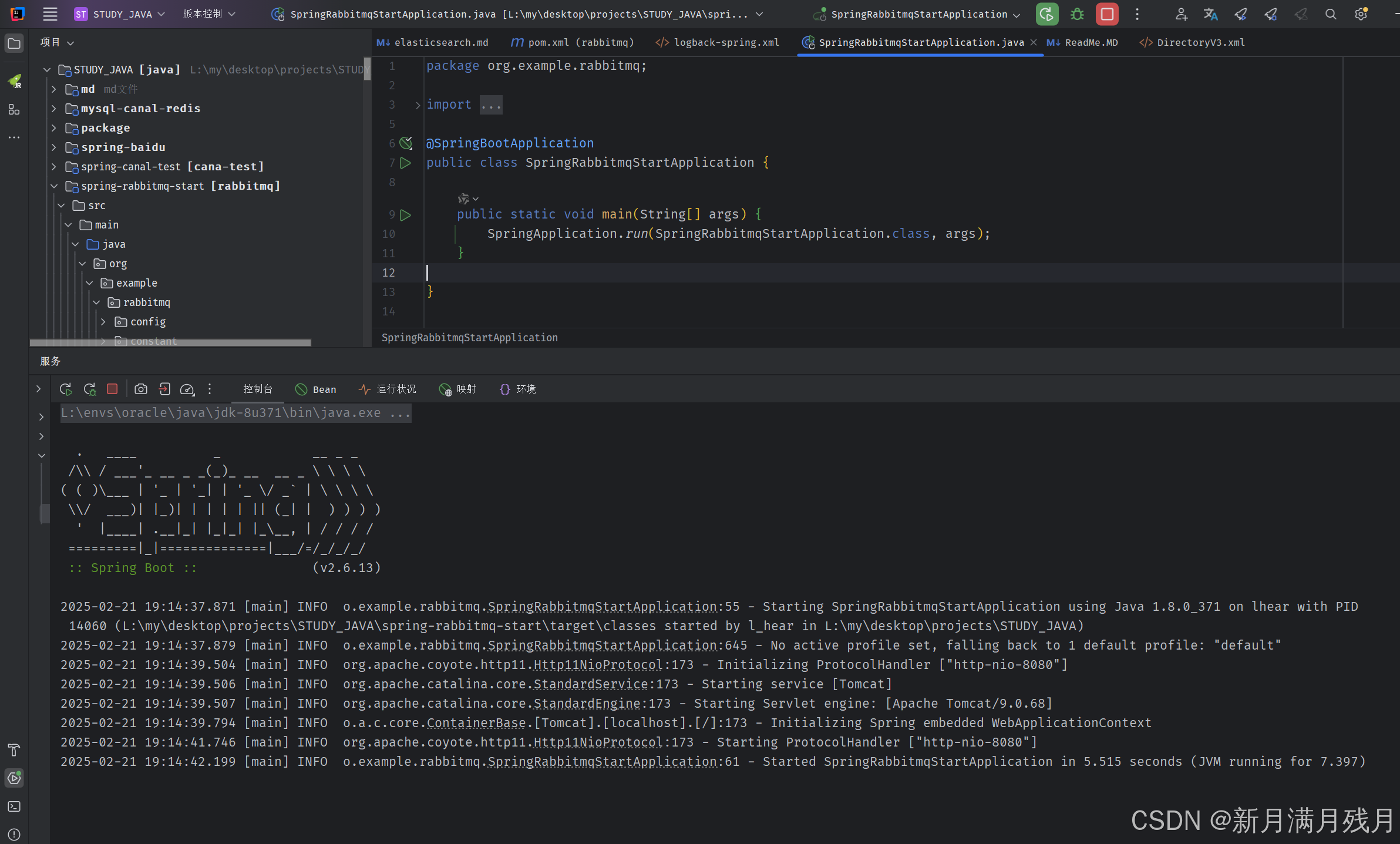
Task: Stop the service with red square icon
Action: tap(112, 389)
